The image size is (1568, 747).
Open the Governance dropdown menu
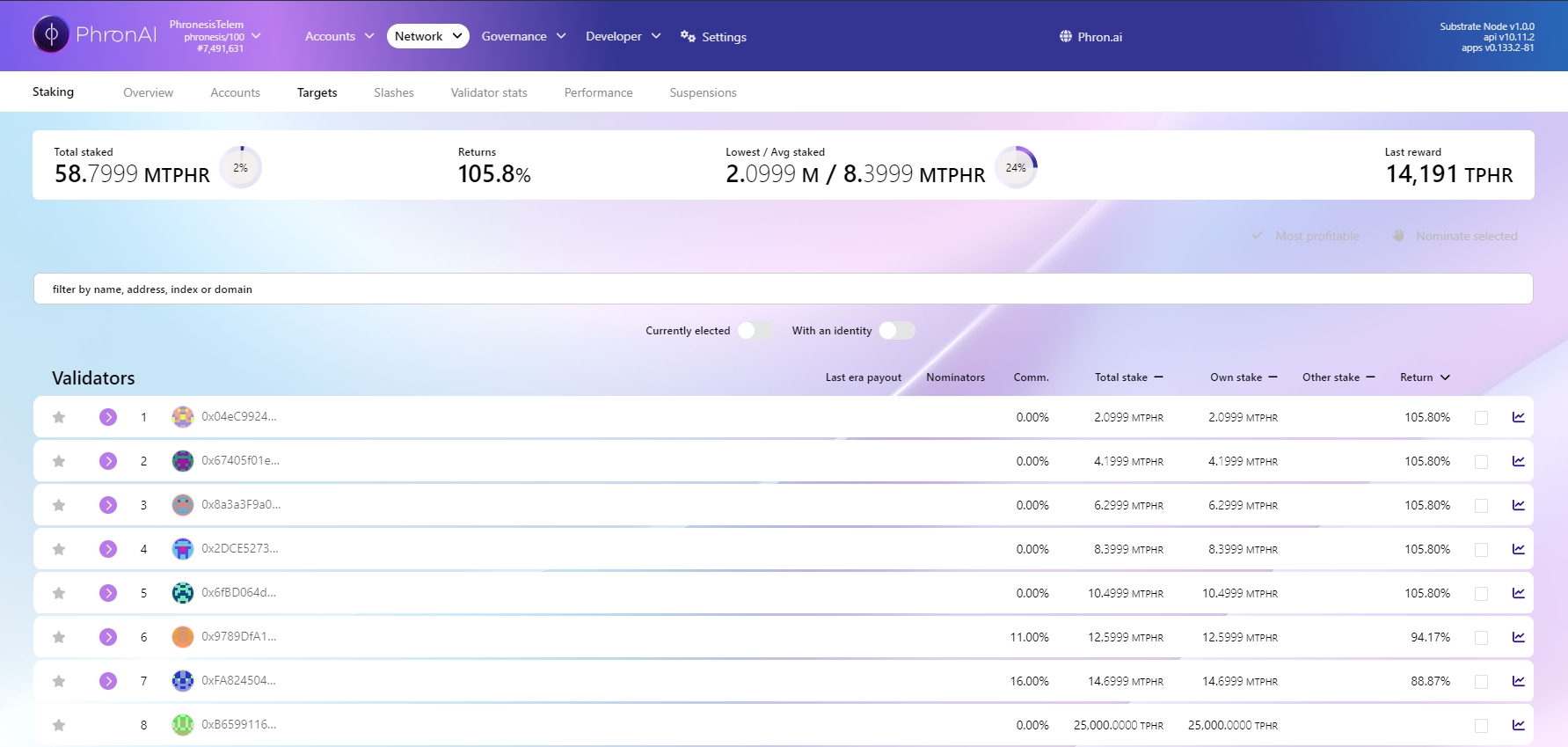[523, 36]
